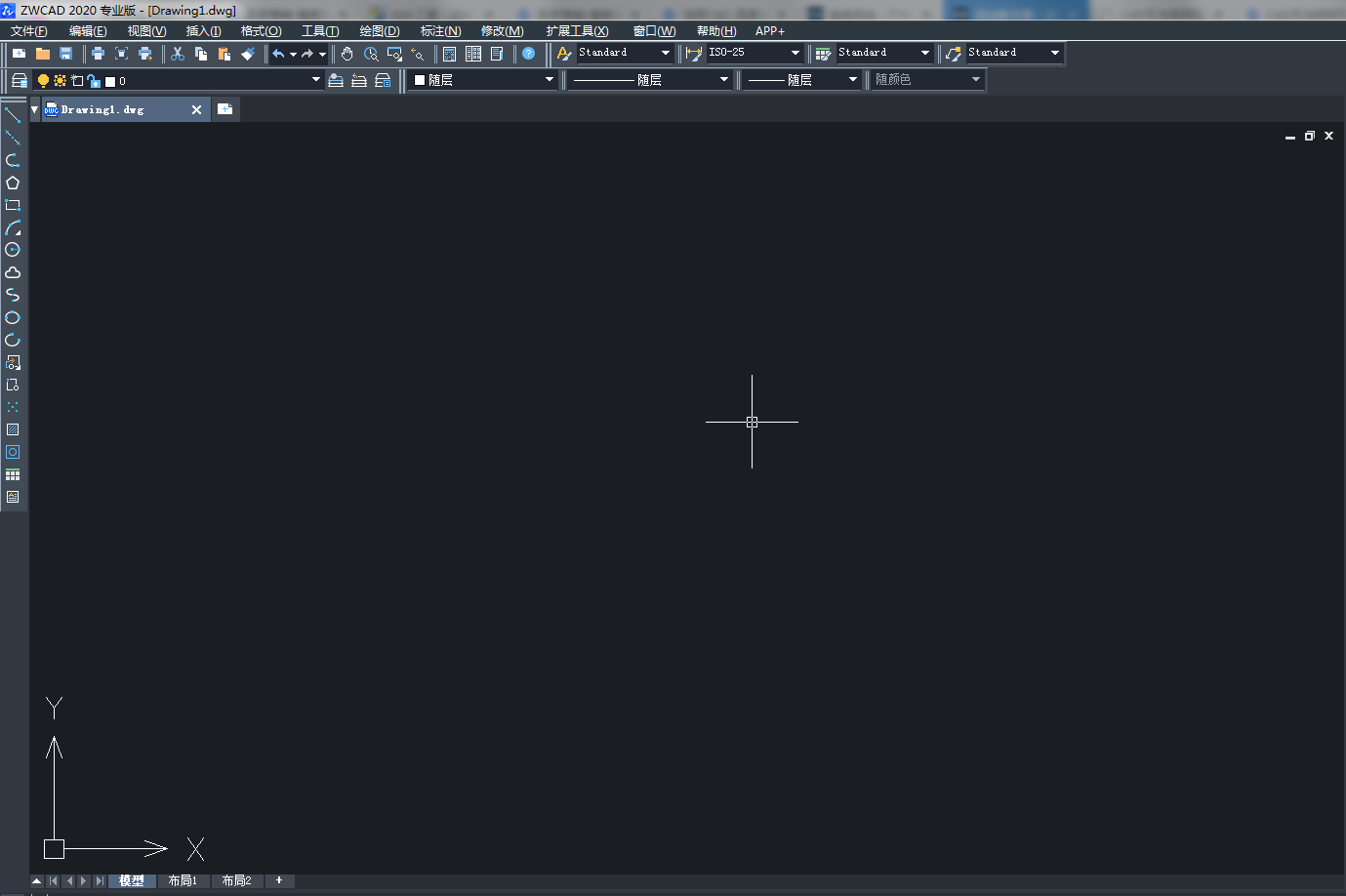Close the Drawing1.dwg tab
Image resolution: width=1346 pixels, height=896 pixels.
pos(196,109)
